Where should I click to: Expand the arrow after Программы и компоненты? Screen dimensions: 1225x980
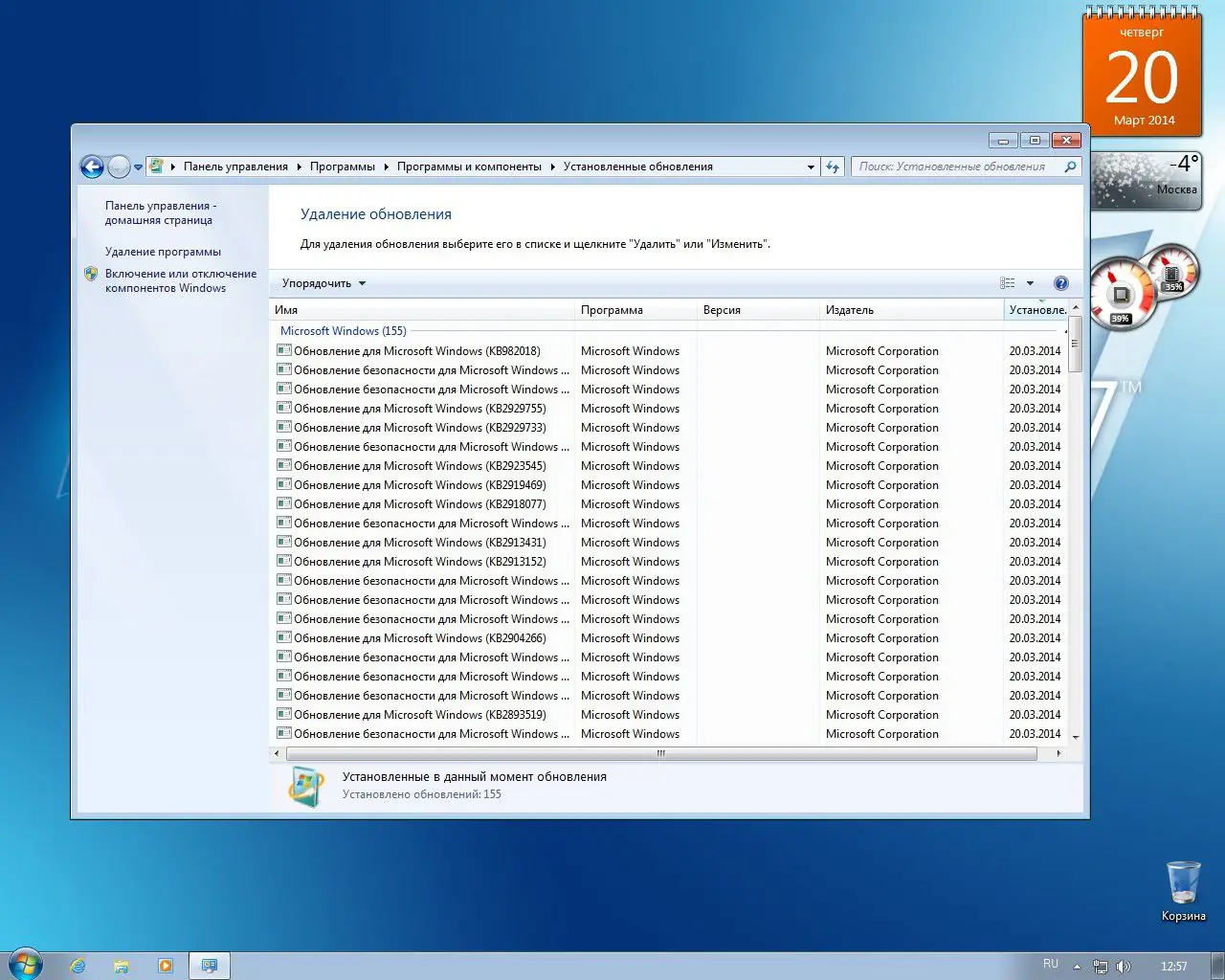(552, 167)
